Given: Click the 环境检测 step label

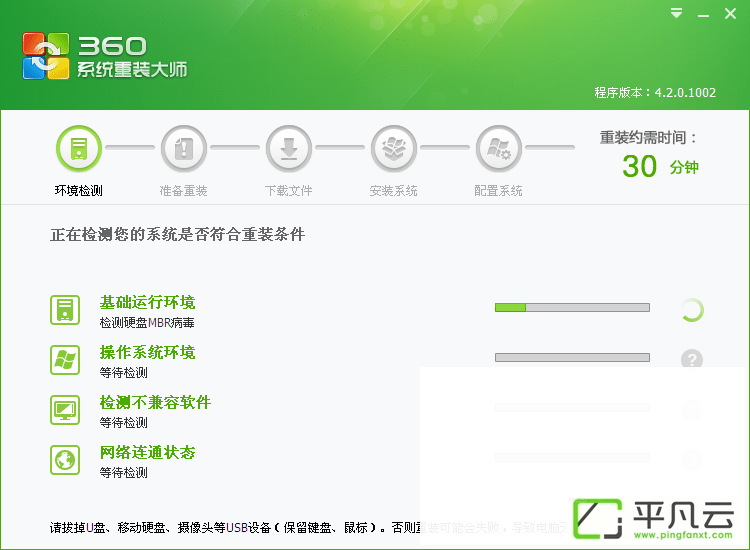Looking at the screenshot, I should pos(79,191).
